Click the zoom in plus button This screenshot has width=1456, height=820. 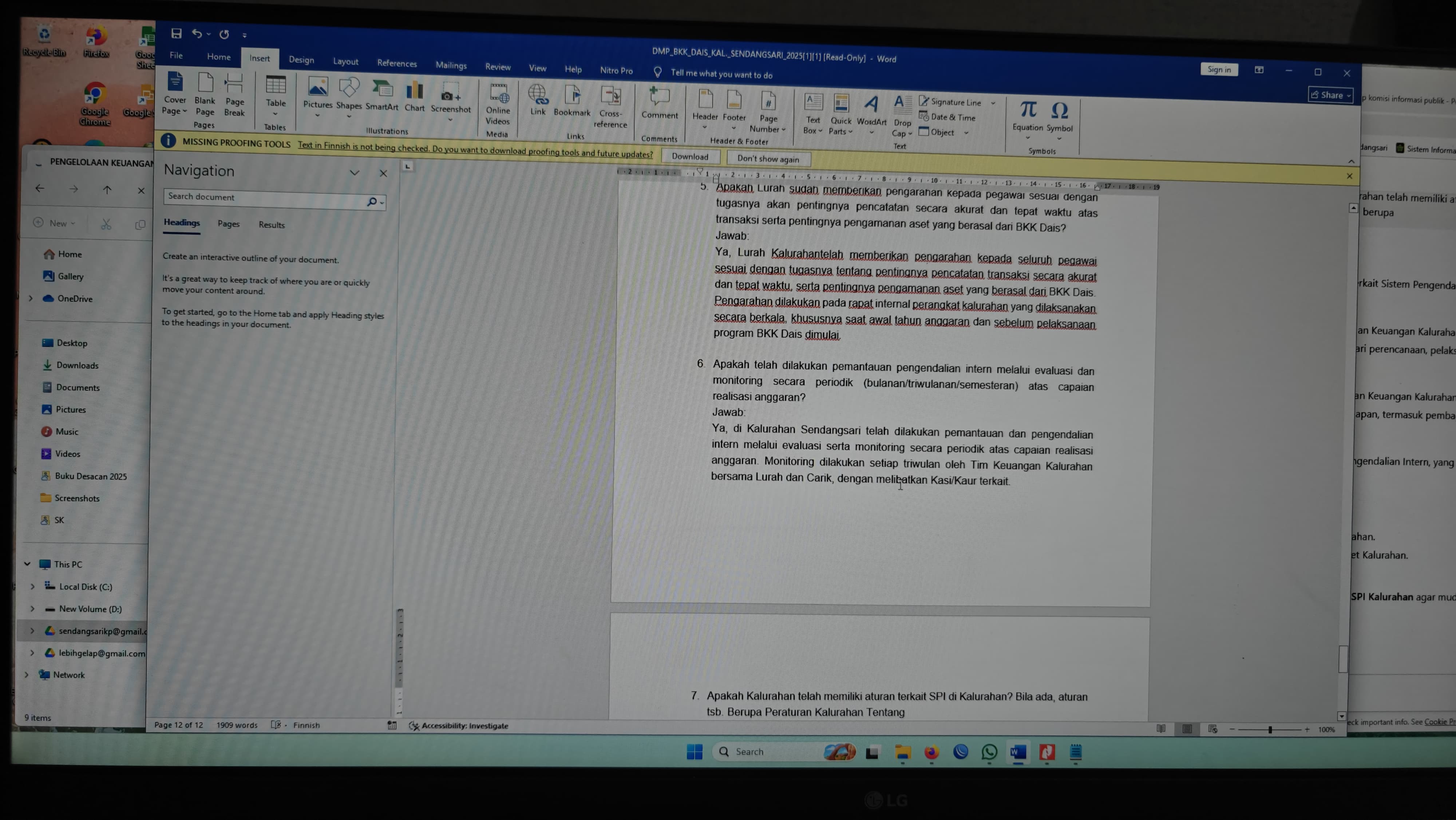click(x=1307, y=730)
